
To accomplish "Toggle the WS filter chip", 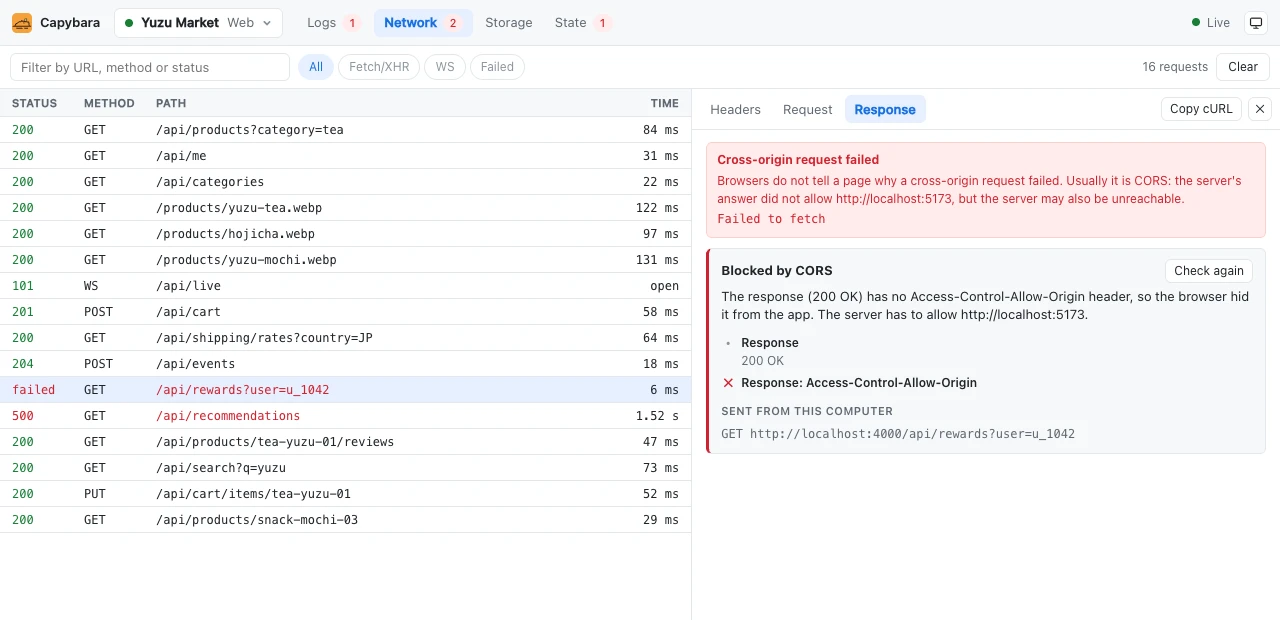I will coord(445,67).
